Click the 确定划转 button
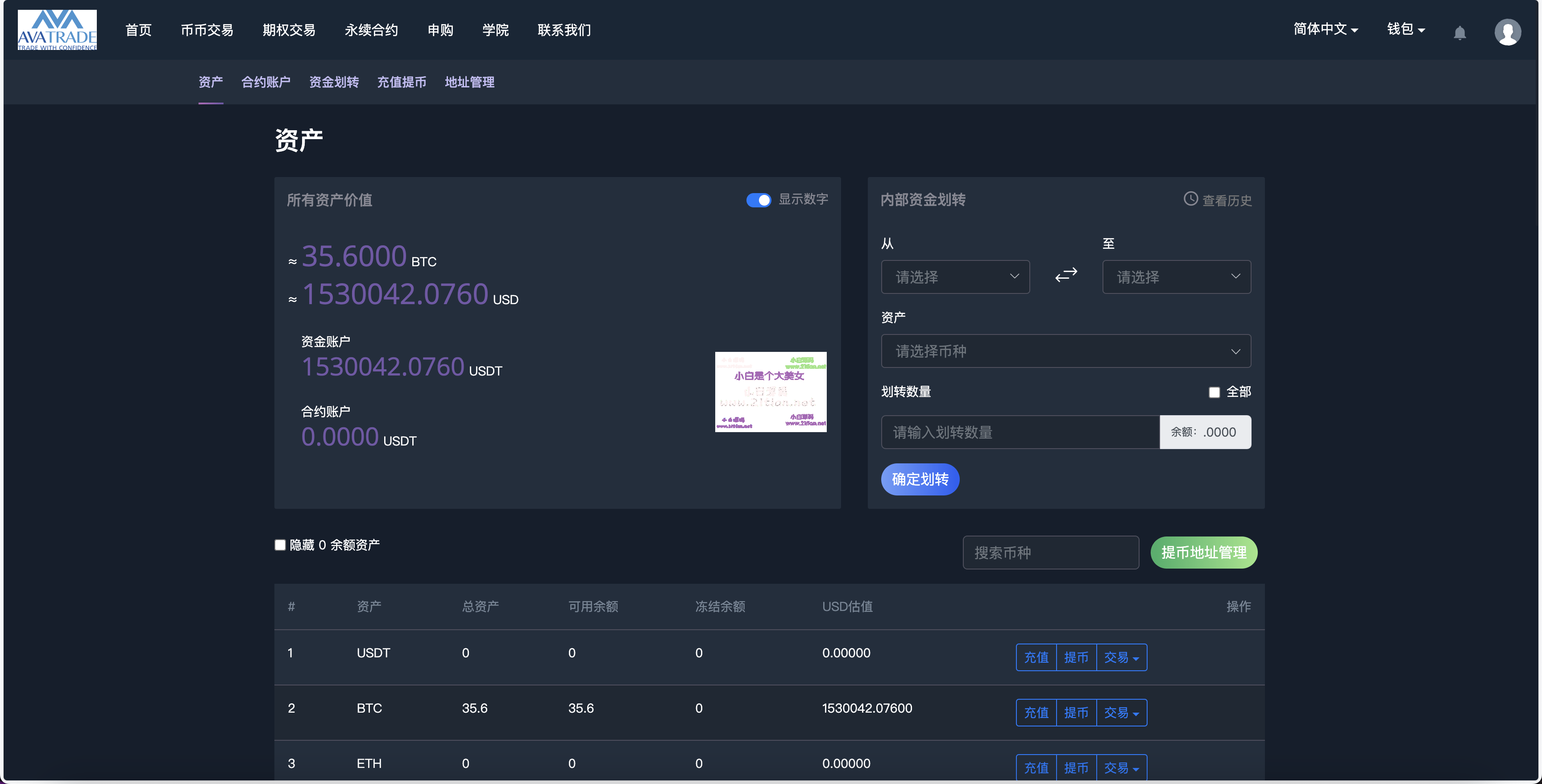 pos(920,479)
